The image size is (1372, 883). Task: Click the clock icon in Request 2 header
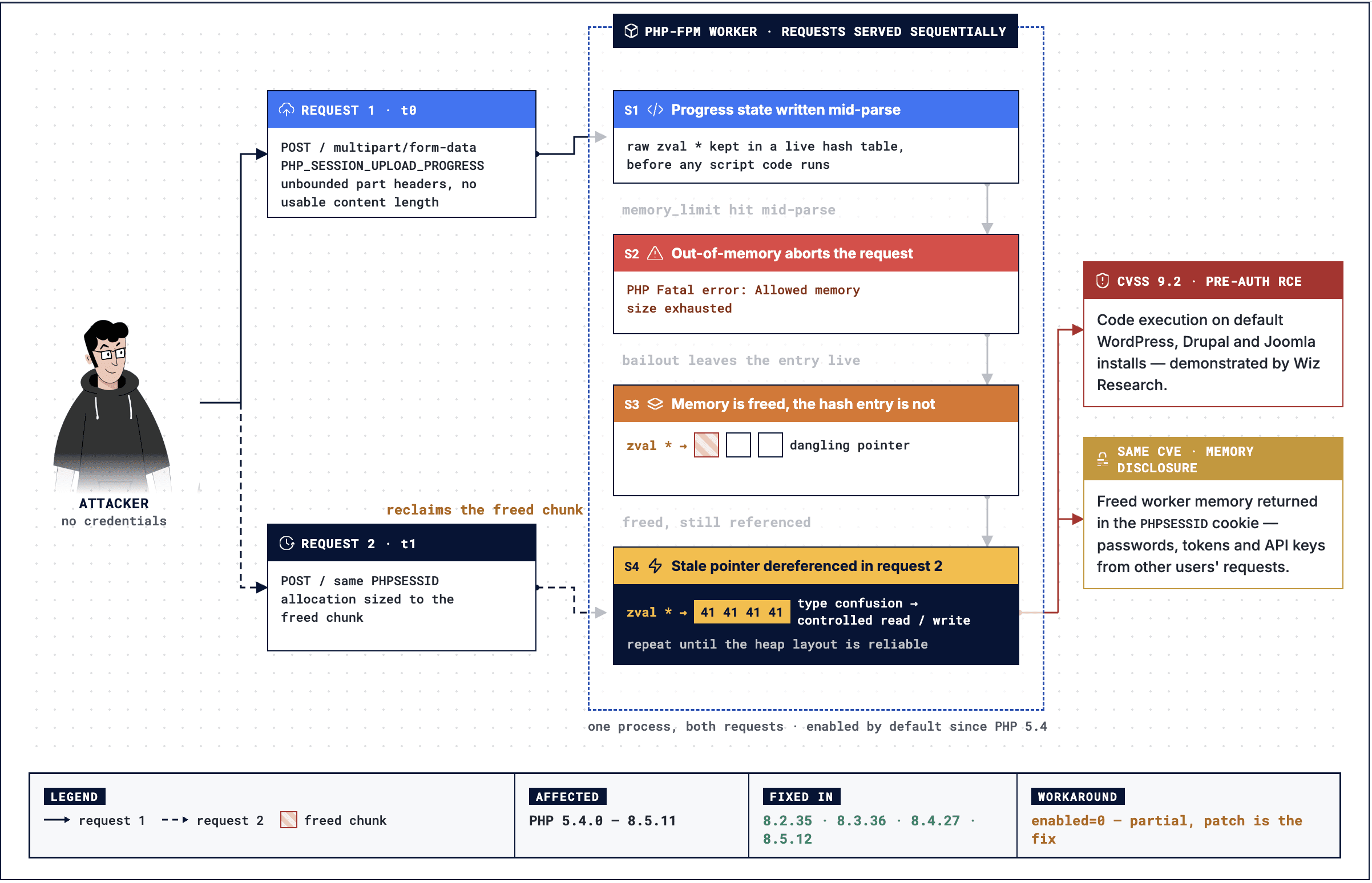pyautogui.click(x=287, y=544)
